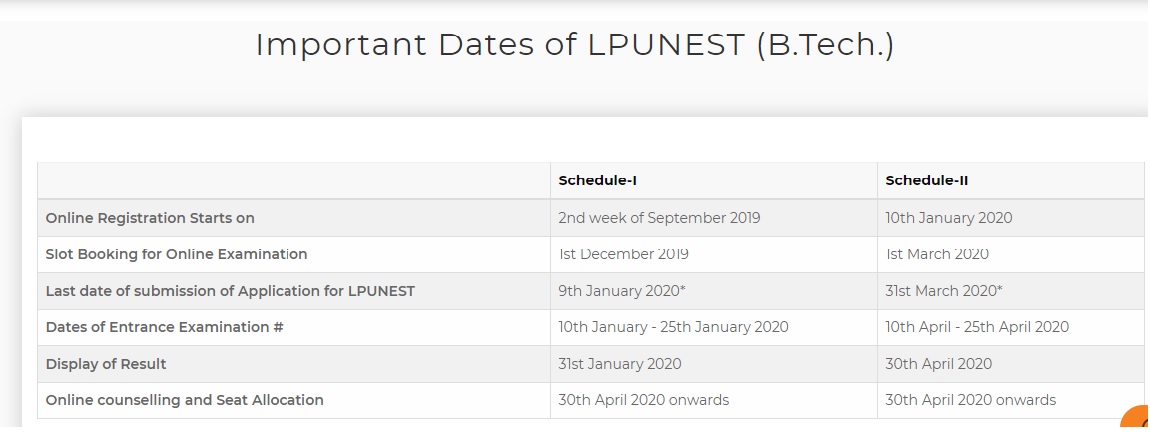Click the 30th April 2020 result cell
The width and height of the screenshot is (1150, 433).
pyautogui.click(x=939, y=364)
